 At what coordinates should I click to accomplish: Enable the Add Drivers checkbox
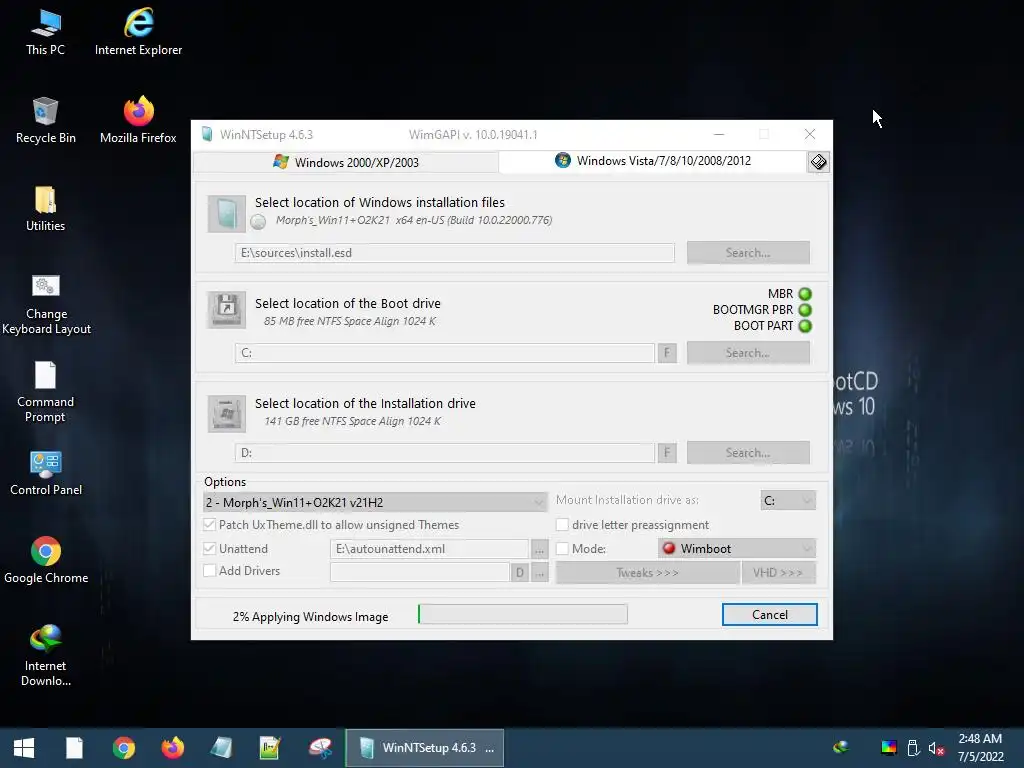(210, 571)
